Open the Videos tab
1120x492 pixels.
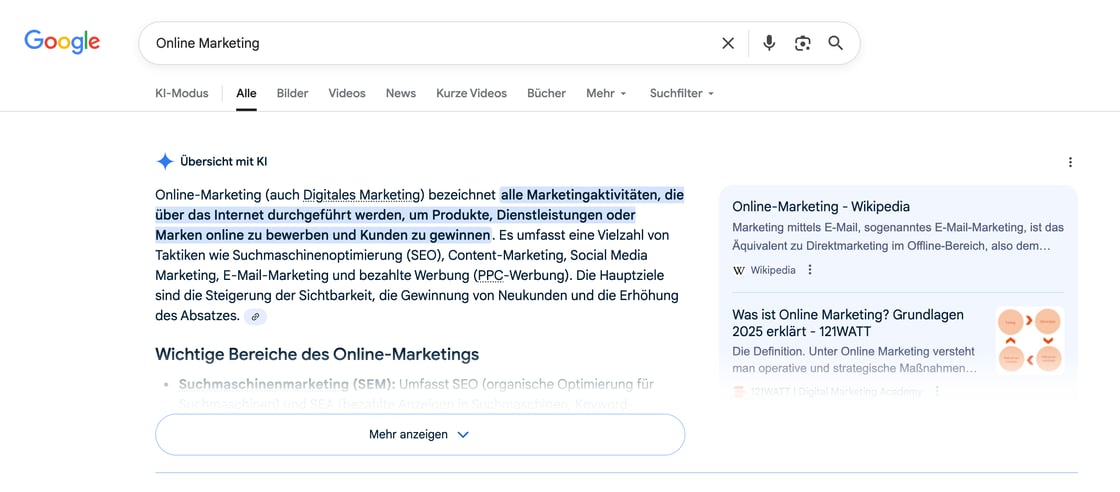[x=347, y=93]
